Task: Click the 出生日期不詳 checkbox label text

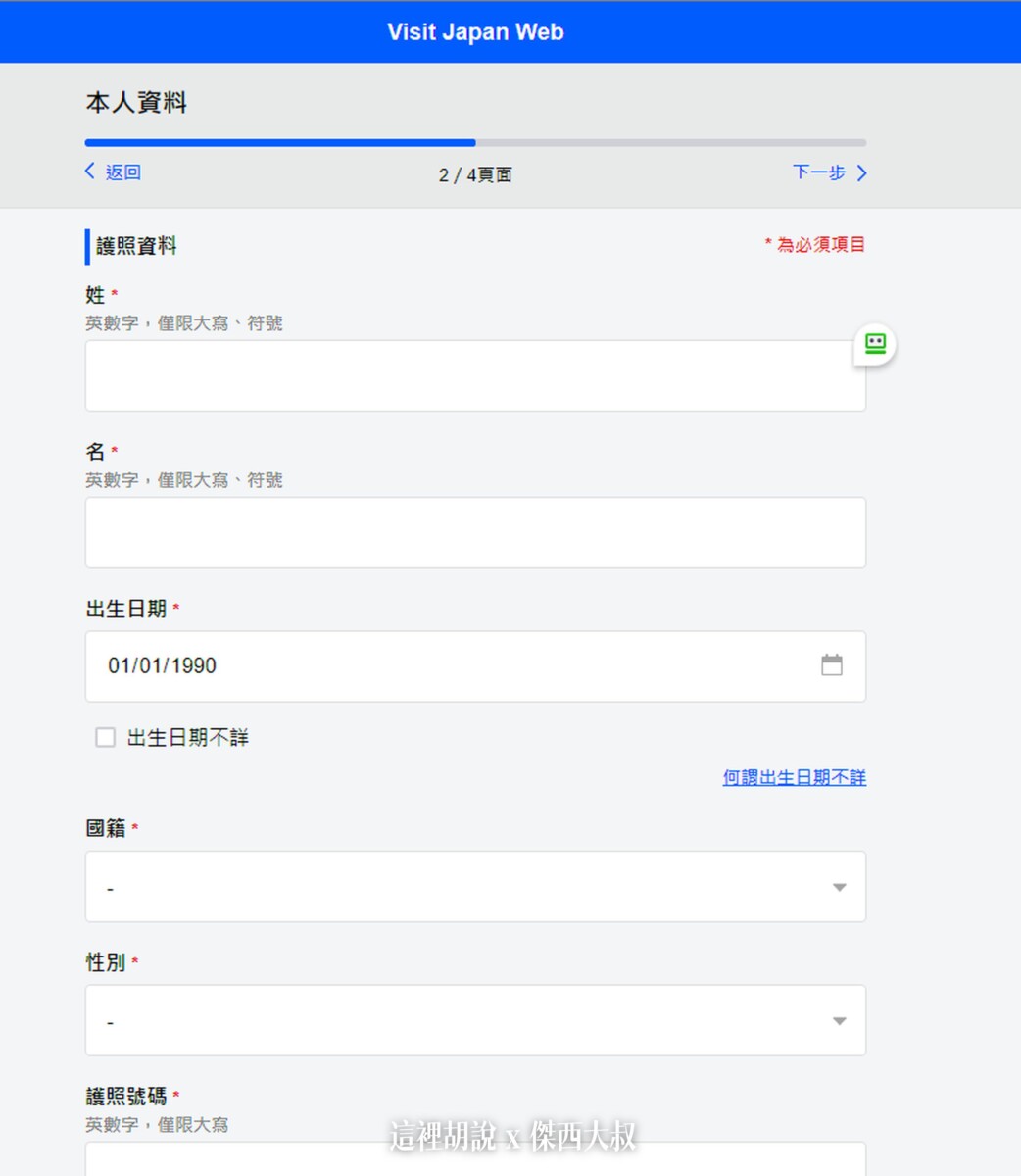Action: pos(188,738)
